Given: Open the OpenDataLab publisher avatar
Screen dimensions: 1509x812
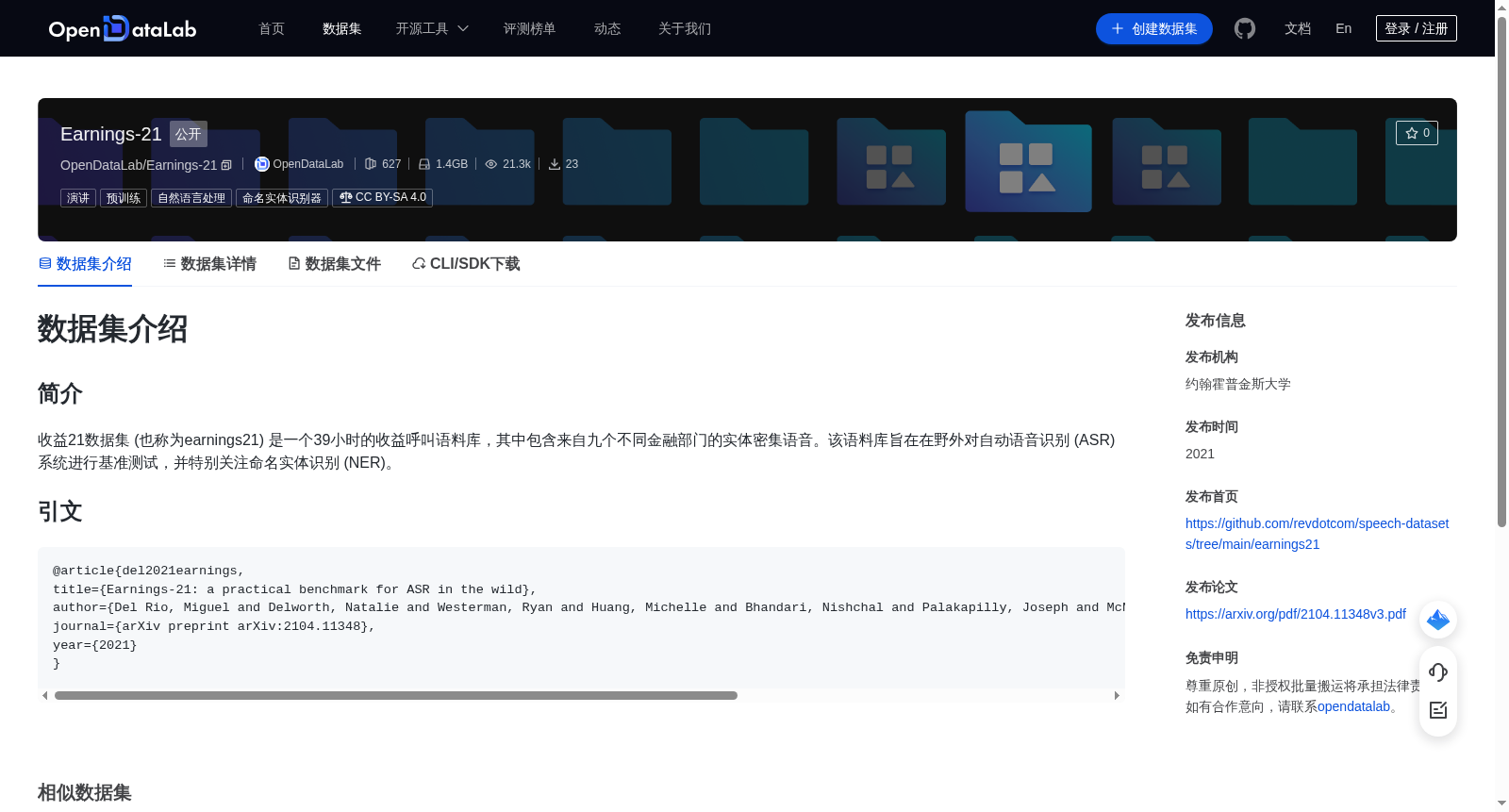Looking at the screenshot, I should [x=262, y=164].
